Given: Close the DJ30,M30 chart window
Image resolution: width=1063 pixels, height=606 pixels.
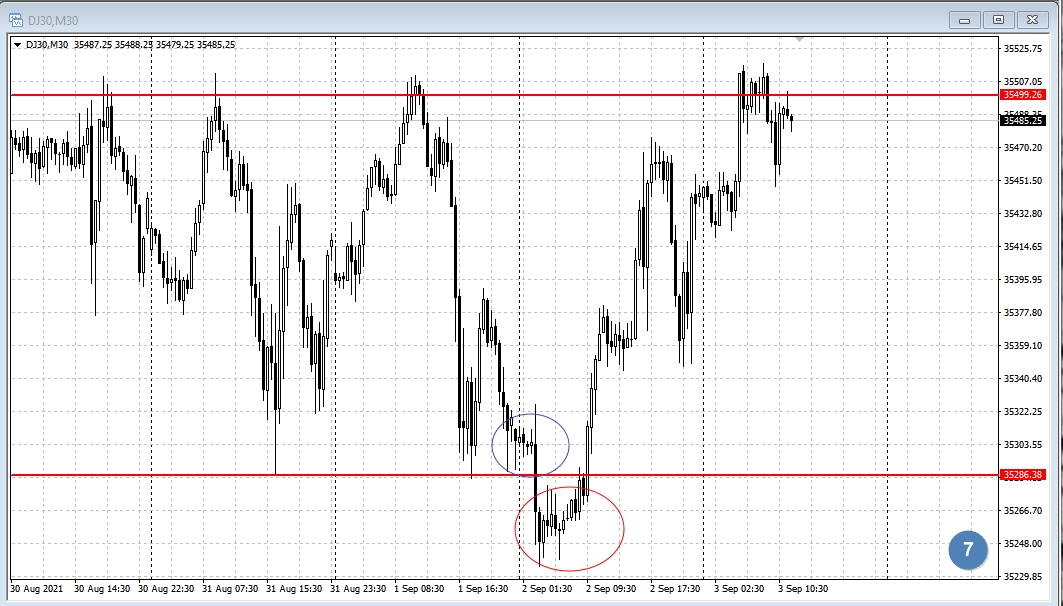Looking at the screenshot, I should pyautogui.click(x=1032, y=19).
